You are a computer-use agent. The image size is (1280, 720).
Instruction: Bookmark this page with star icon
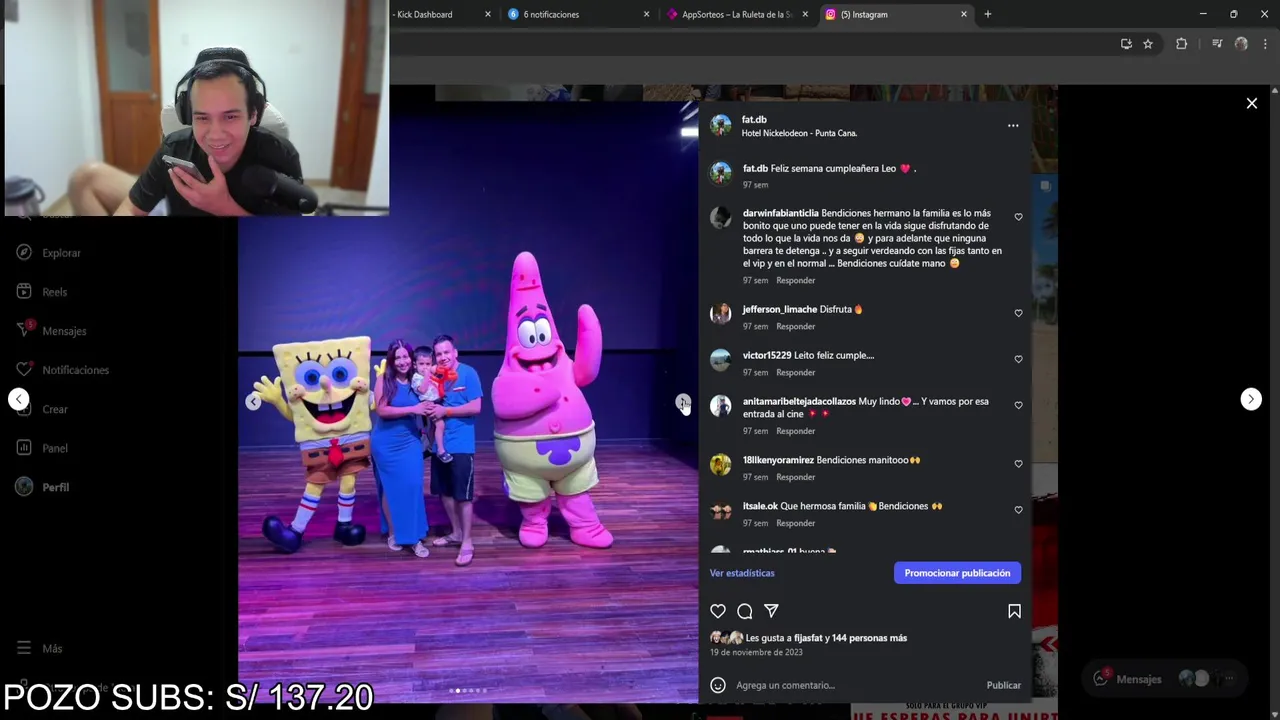1148,44
